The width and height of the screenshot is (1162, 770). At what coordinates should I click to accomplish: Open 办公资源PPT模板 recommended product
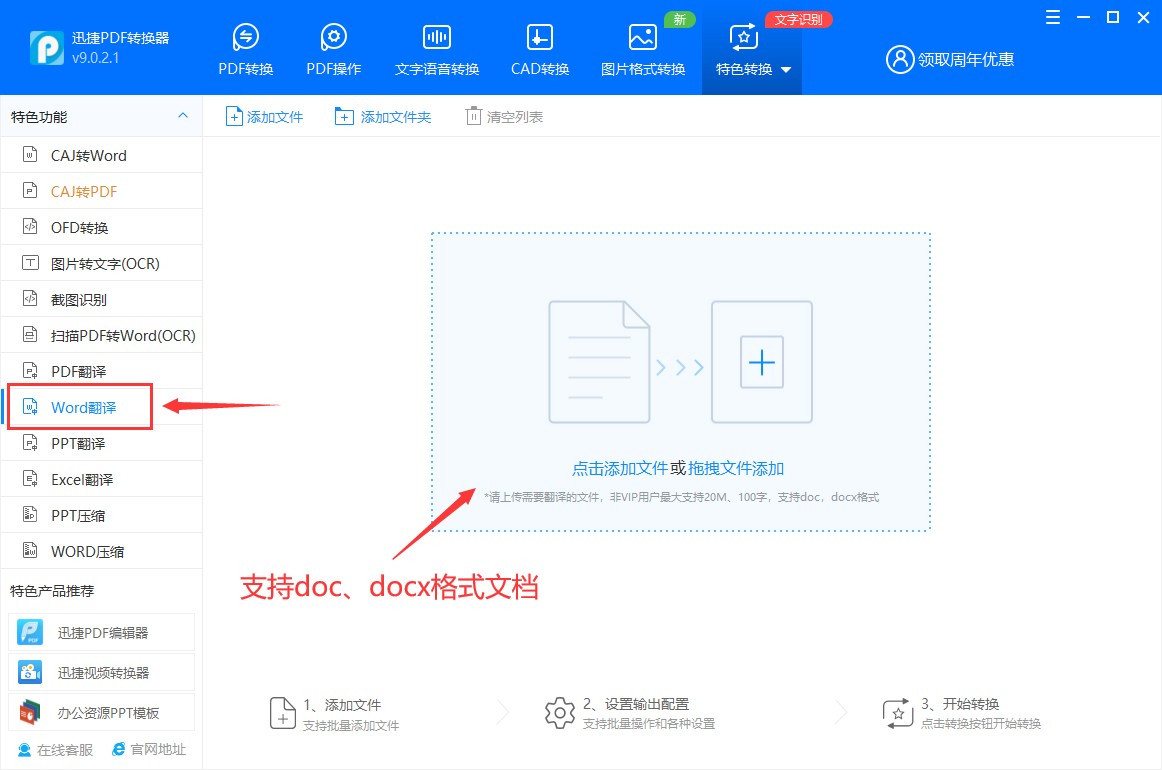(x=102, y=712)
